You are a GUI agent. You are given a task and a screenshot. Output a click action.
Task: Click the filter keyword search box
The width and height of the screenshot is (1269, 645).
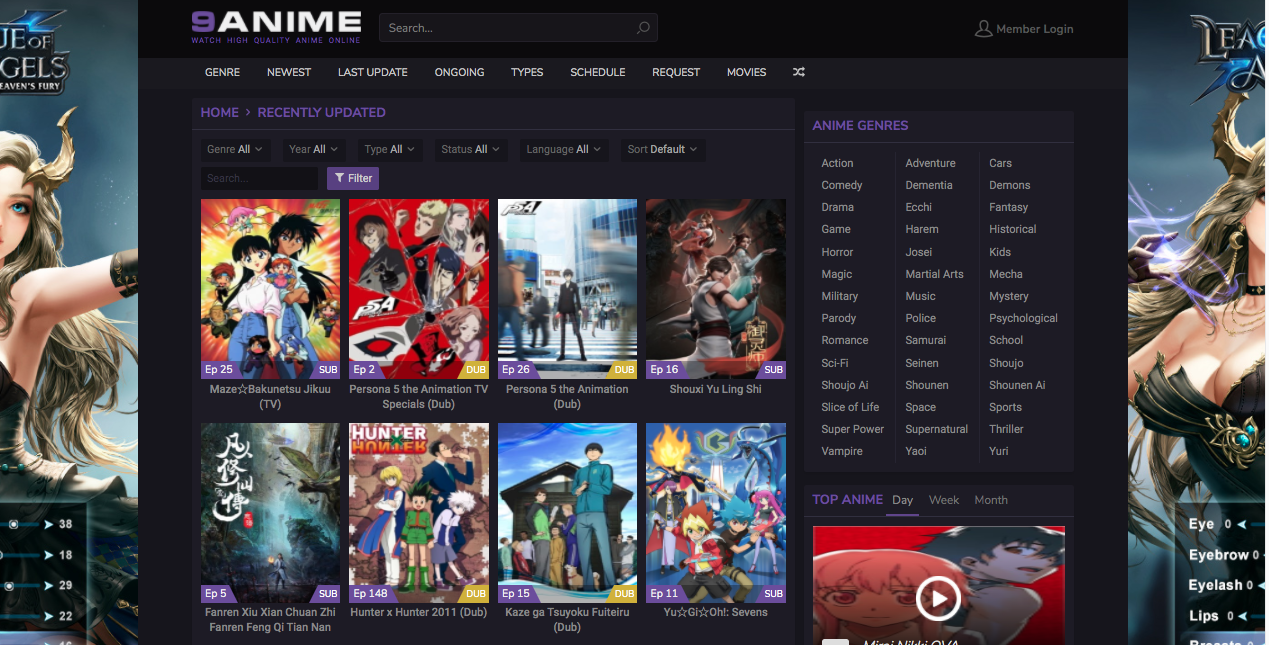pos(260,178)
